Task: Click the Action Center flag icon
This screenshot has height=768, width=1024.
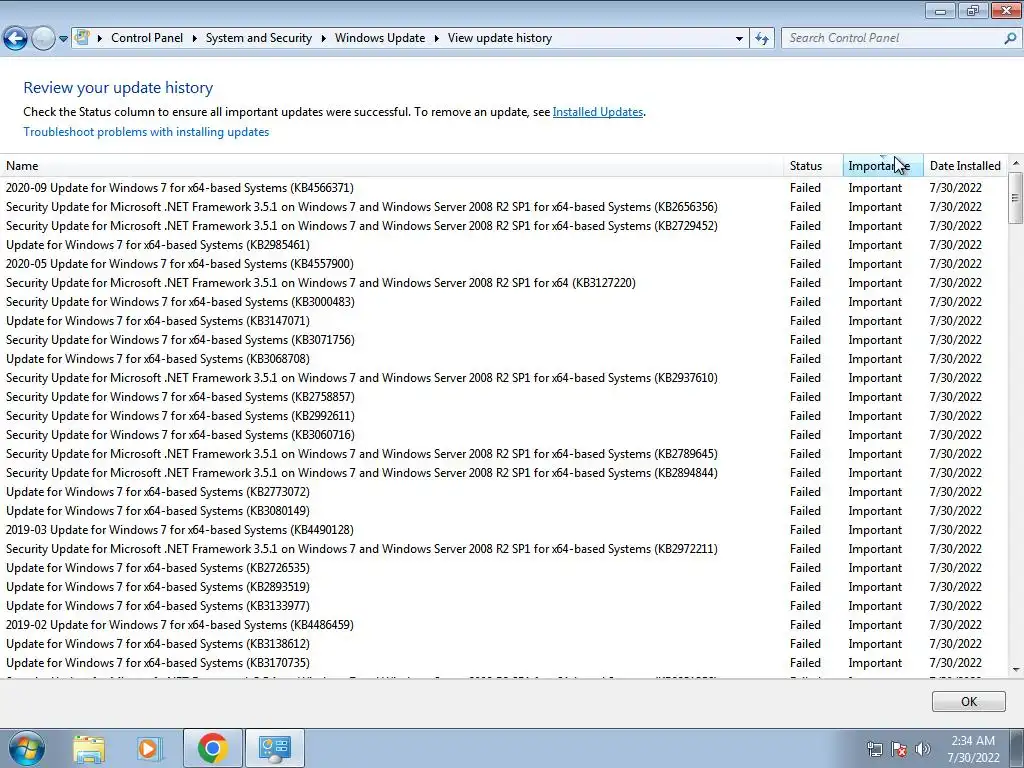Action: (899, 749)
